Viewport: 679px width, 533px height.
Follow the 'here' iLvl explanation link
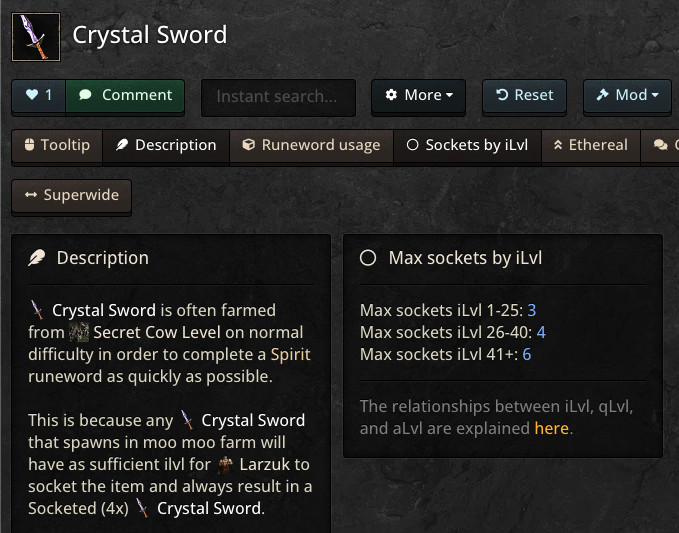click(551, 428)
